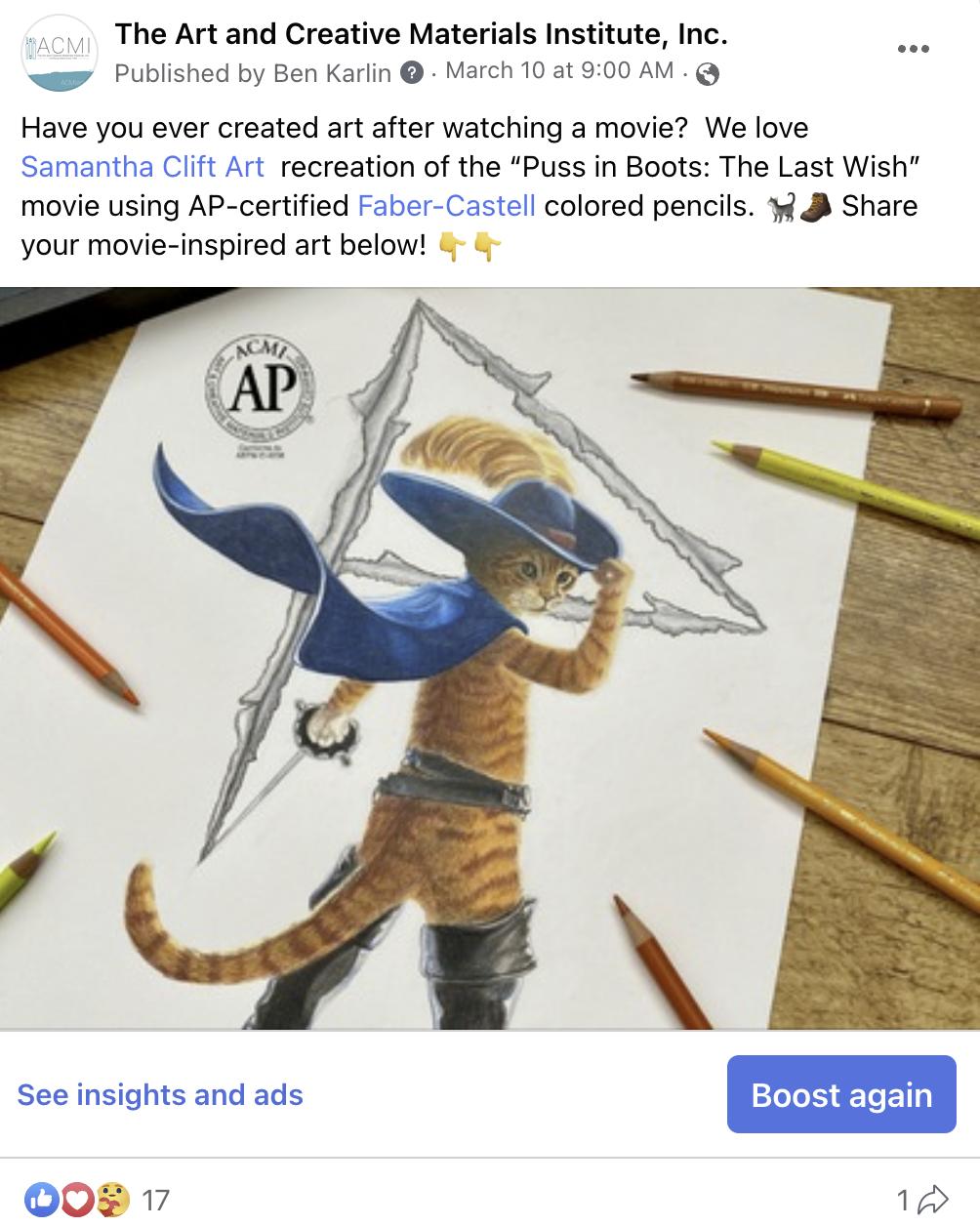Open The Art and Creative Materials Institute page name
980x1226 pixels.
pyautogui.click(x=422, y=35)
